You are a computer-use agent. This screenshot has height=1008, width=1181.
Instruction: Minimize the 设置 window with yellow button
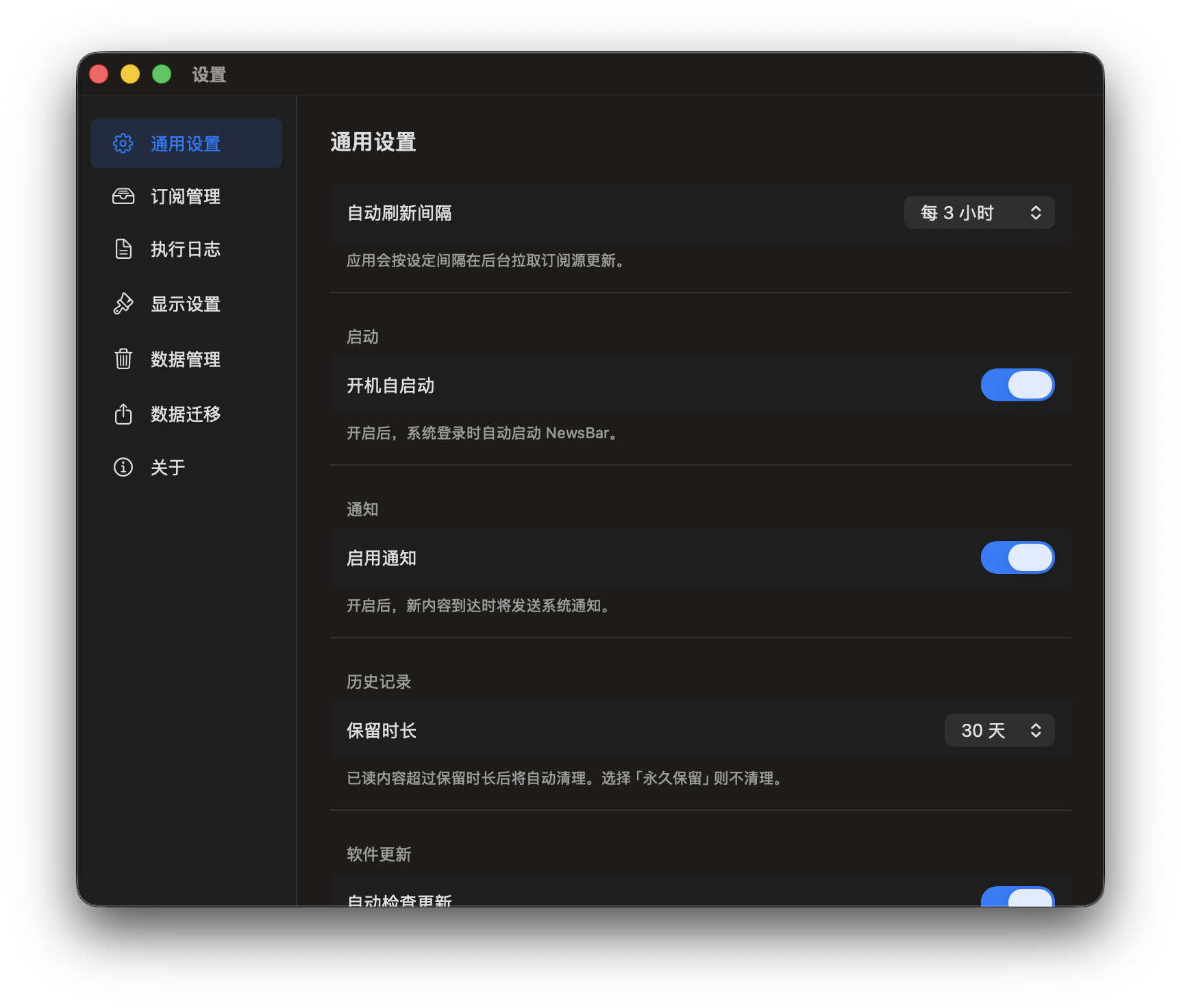click(130, 74)
